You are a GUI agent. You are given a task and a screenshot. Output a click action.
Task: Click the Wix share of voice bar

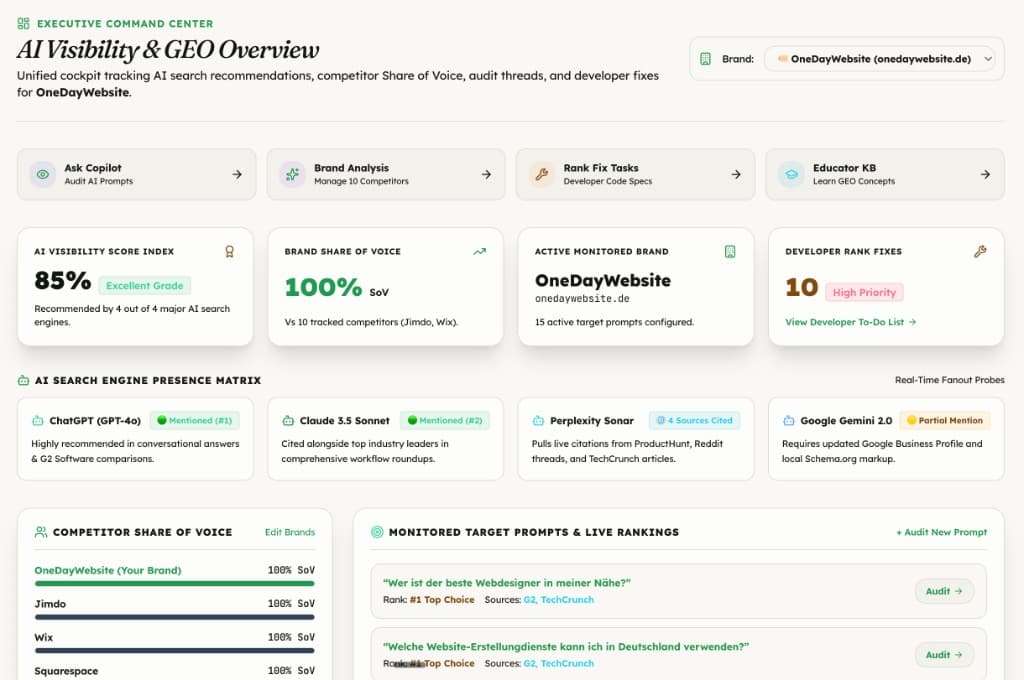[x=174, y=651]
